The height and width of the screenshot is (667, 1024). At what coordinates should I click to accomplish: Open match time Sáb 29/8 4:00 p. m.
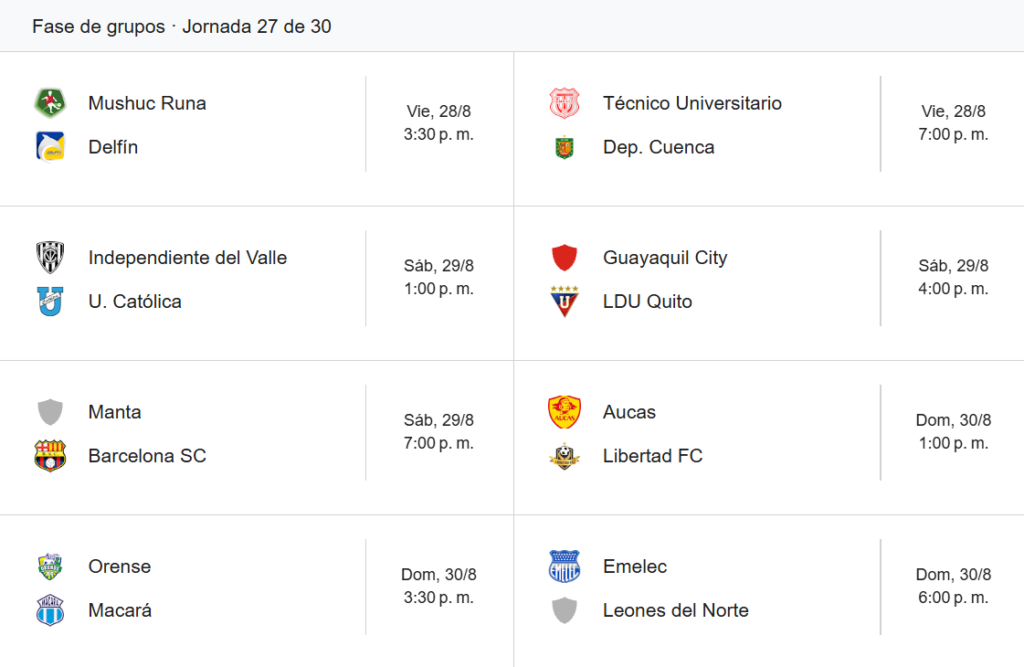[953, 277]
